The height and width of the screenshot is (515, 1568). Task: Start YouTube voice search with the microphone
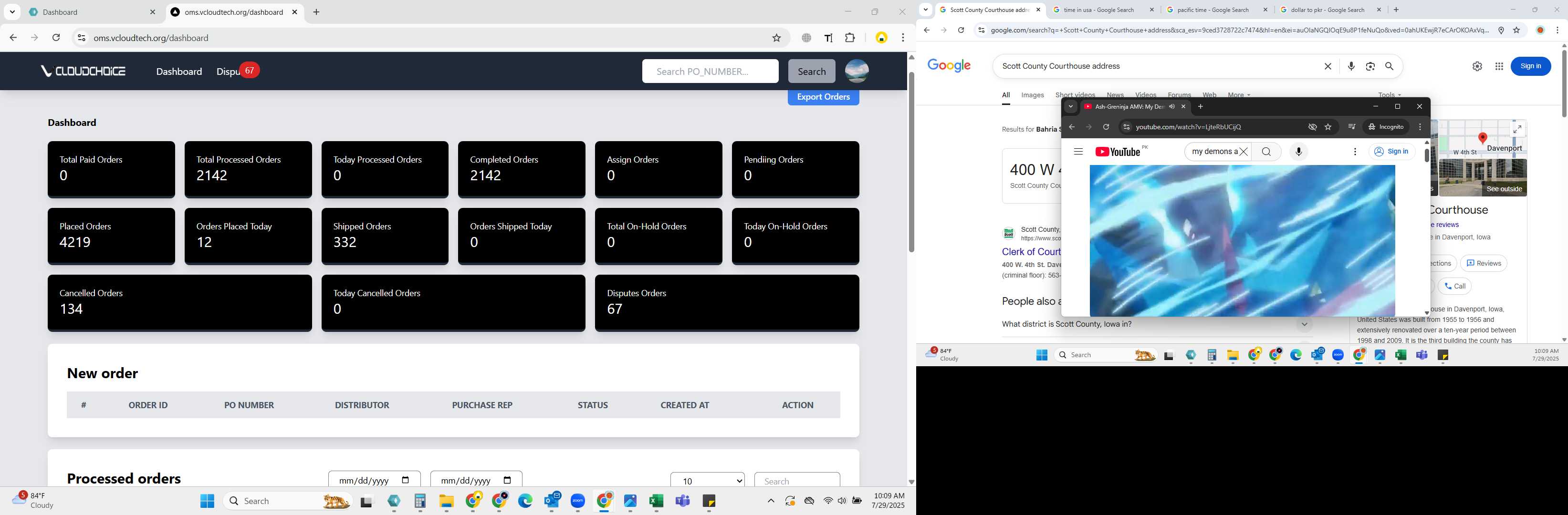coord(1298,151)
